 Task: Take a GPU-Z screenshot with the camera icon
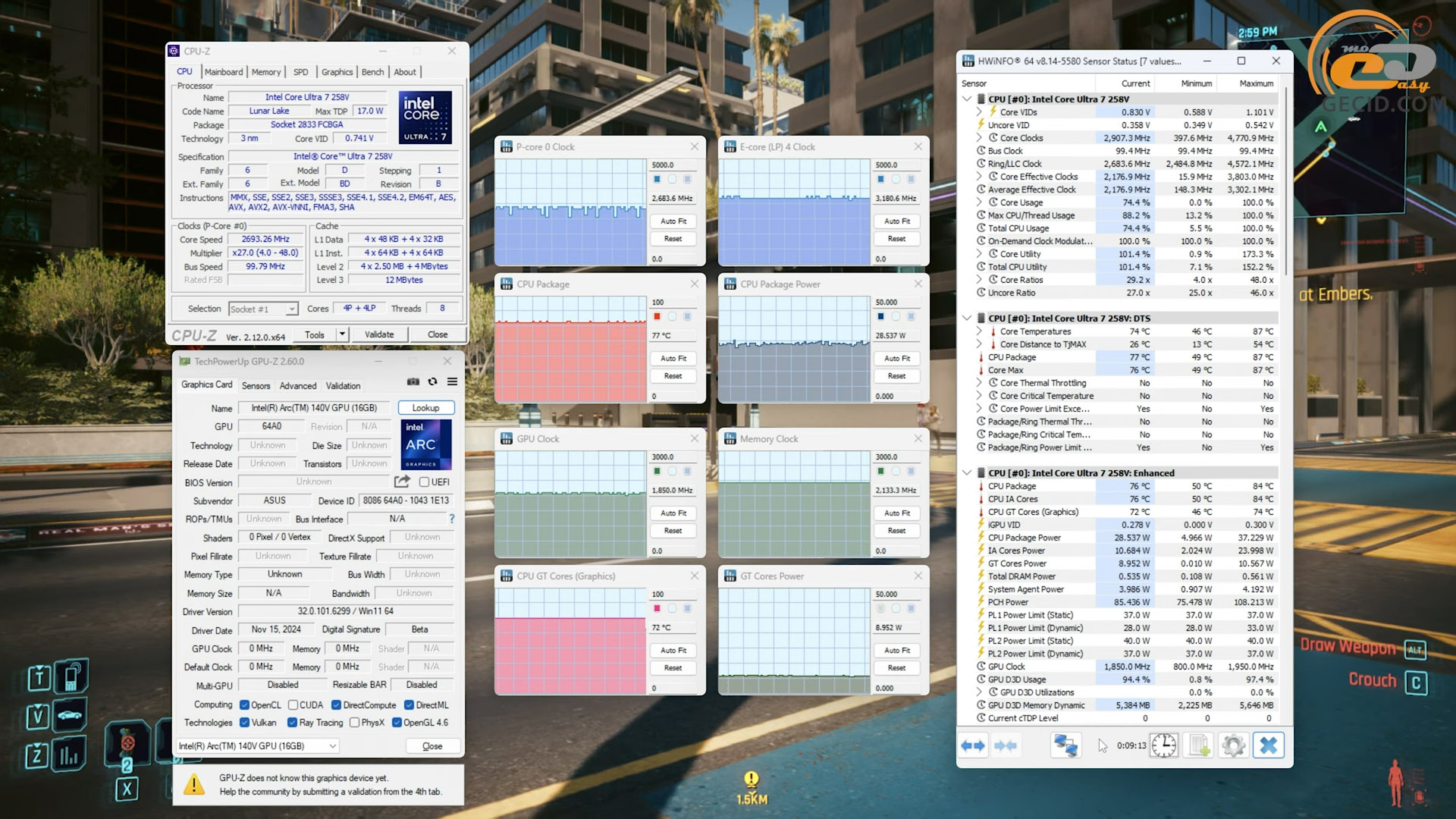click(413, 382)
